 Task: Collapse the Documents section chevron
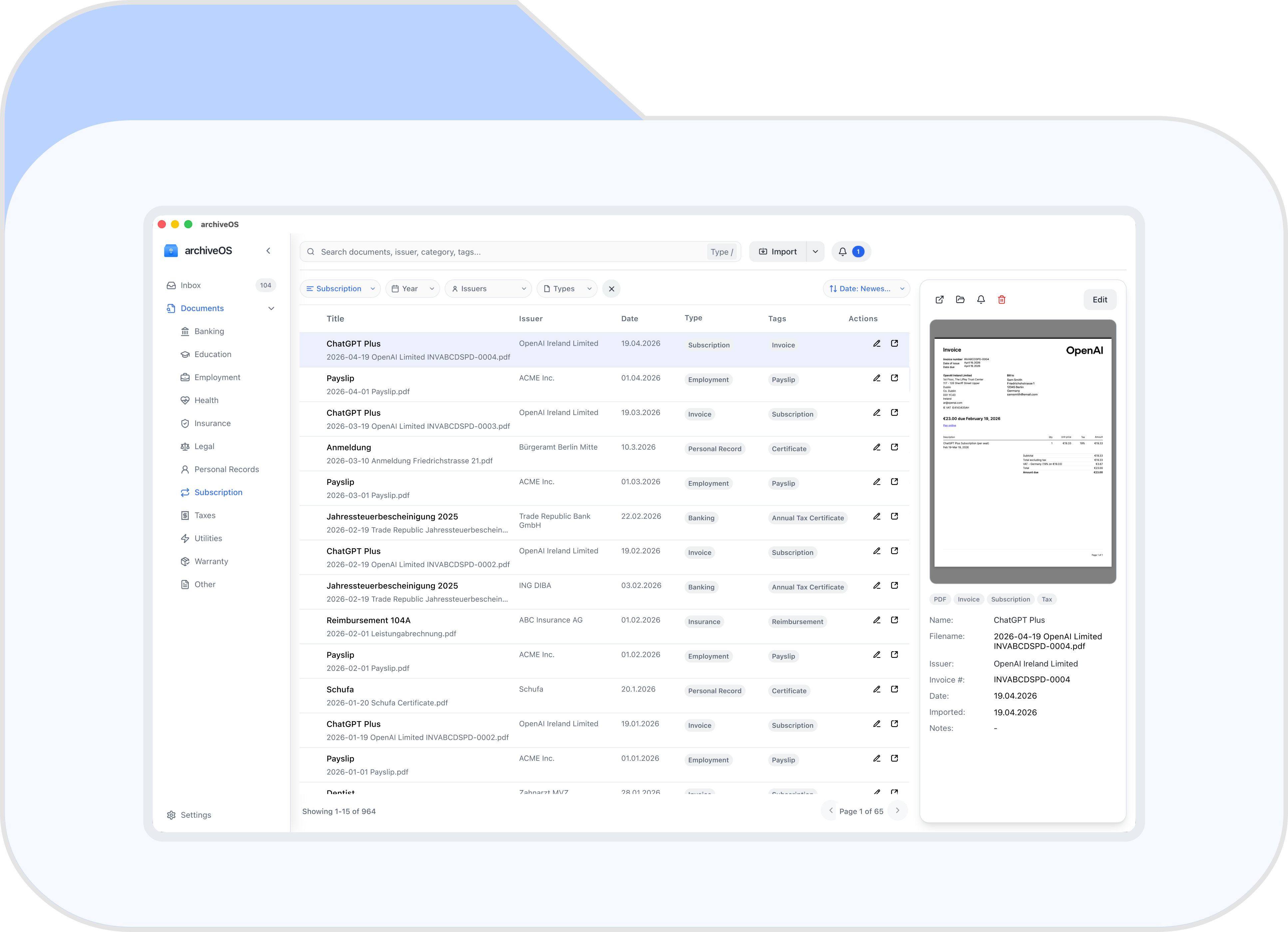271,308
